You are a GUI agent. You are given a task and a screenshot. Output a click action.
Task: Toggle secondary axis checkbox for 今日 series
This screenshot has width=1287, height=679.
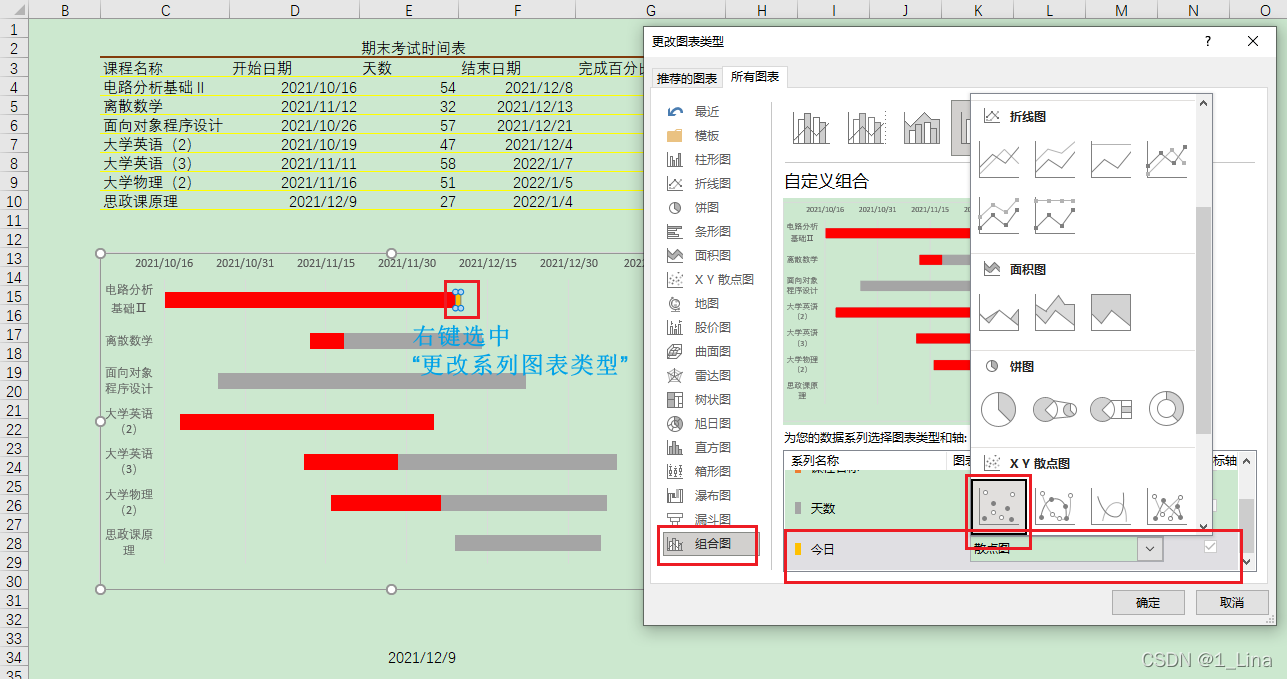click(1211, 548)
